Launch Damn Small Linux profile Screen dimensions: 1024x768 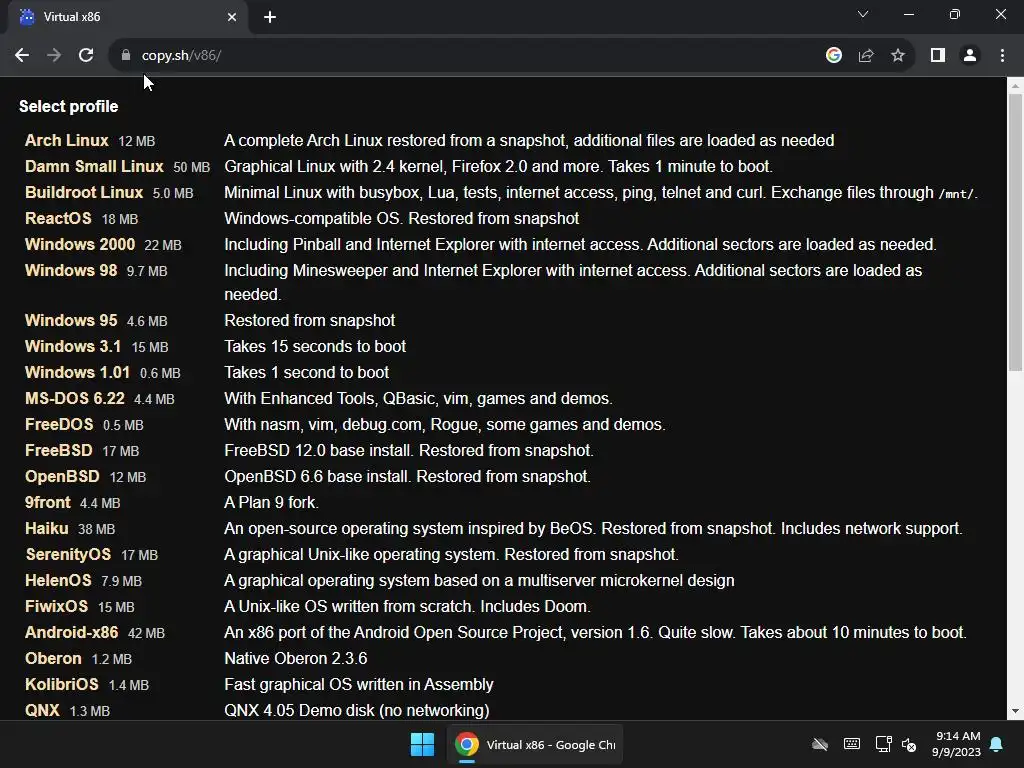94,167
